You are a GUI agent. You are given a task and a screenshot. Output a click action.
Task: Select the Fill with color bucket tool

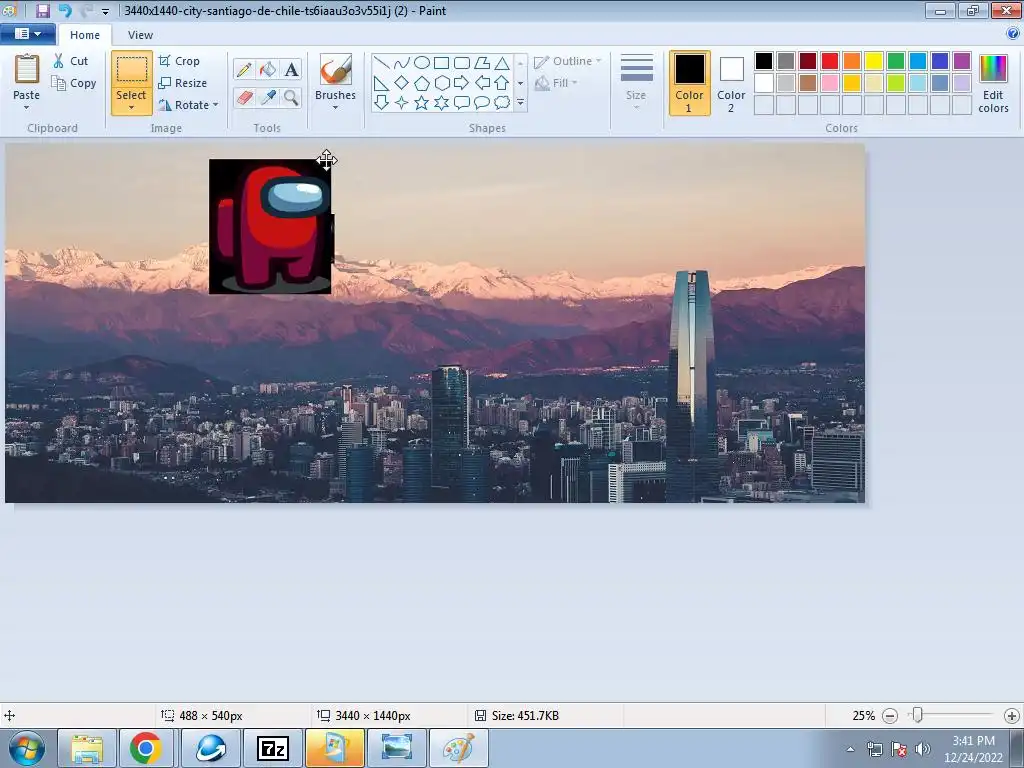coord(268,69)
